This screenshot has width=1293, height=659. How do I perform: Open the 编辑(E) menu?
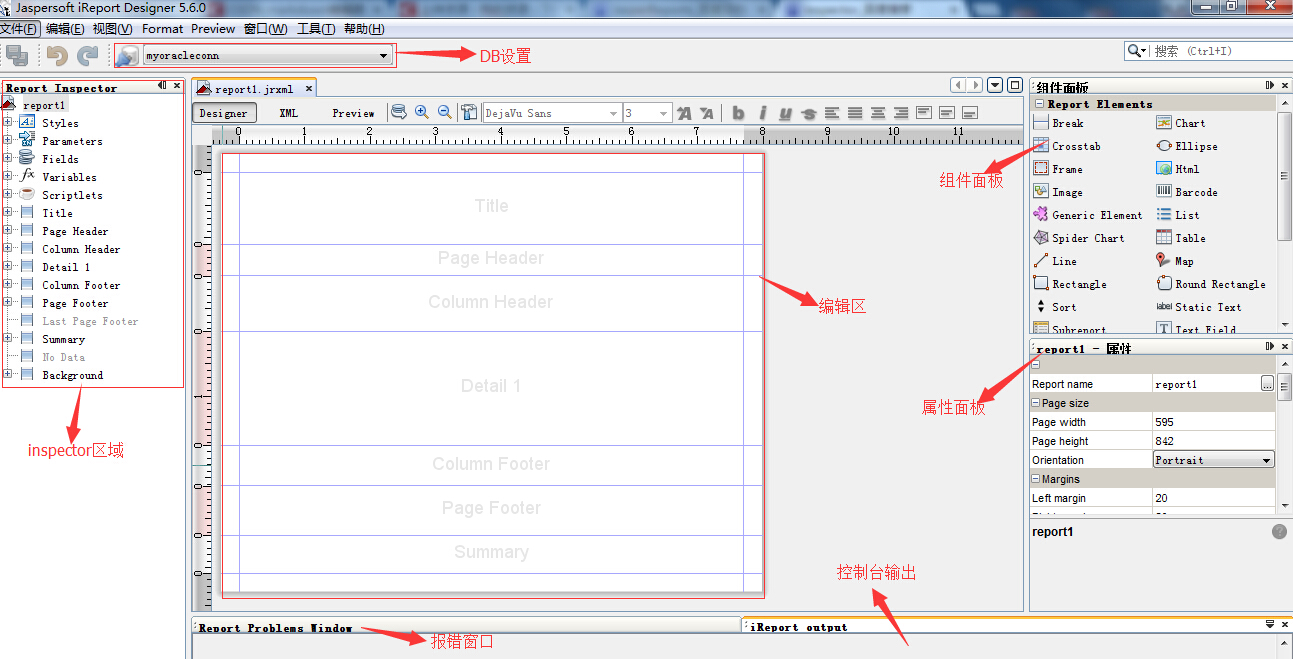[x=65, y=29]
